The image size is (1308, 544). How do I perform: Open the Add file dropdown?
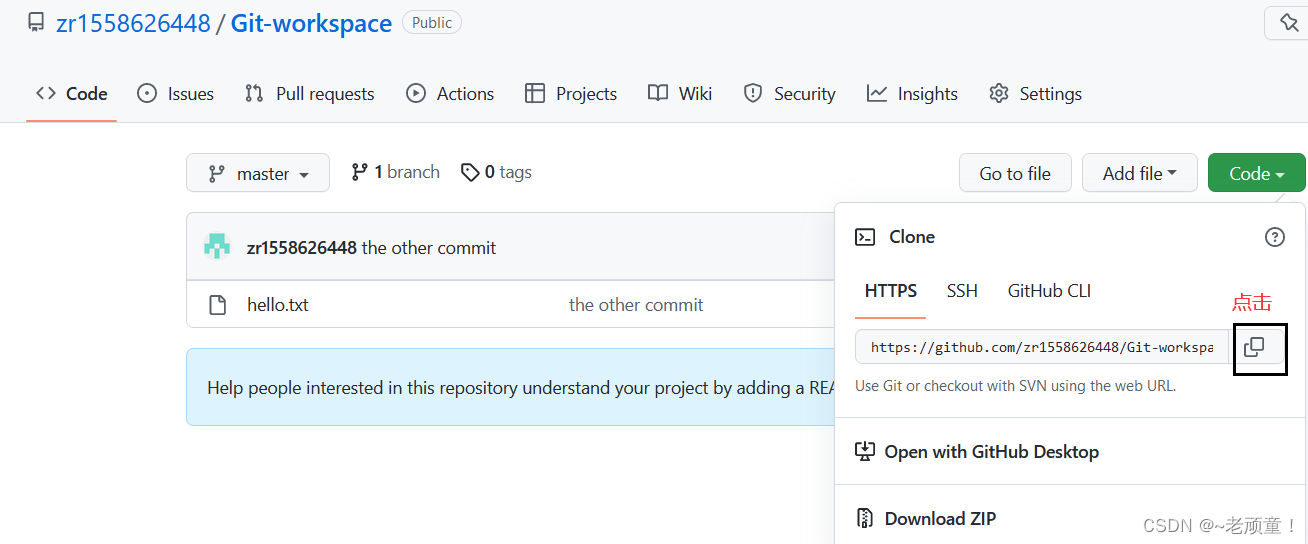(x=1139, y=173)
